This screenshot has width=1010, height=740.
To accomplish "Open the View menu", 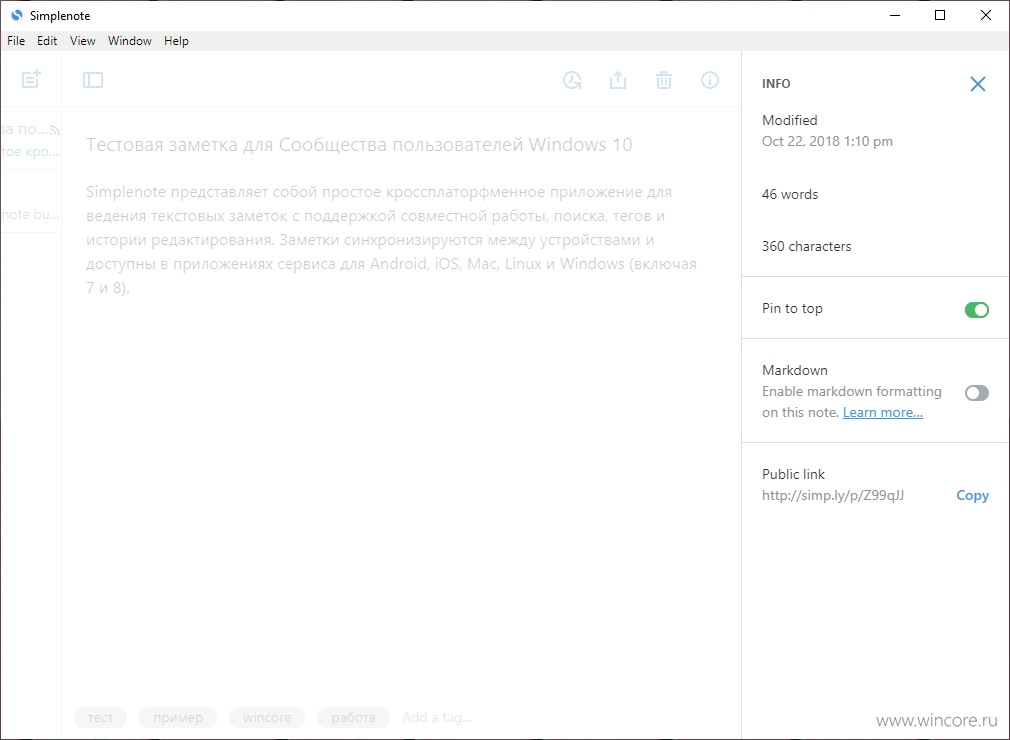I will (82, 41).
